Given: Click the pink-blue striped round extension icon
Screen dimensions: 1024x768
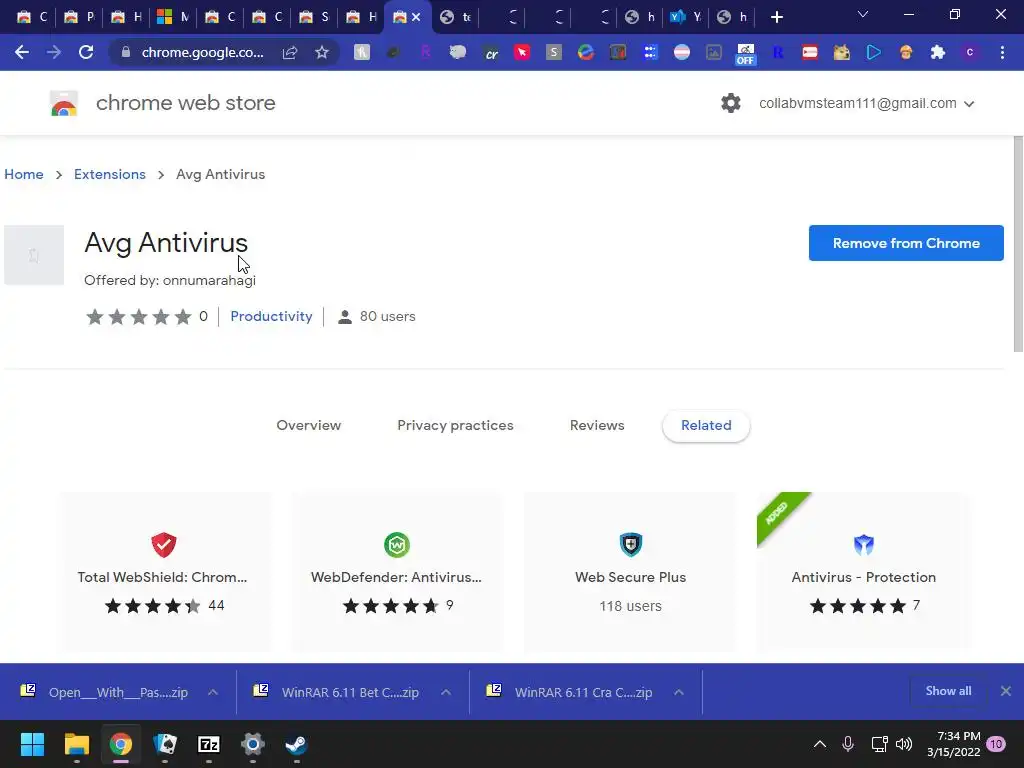Looking at the screenshot, I should 682,52.
